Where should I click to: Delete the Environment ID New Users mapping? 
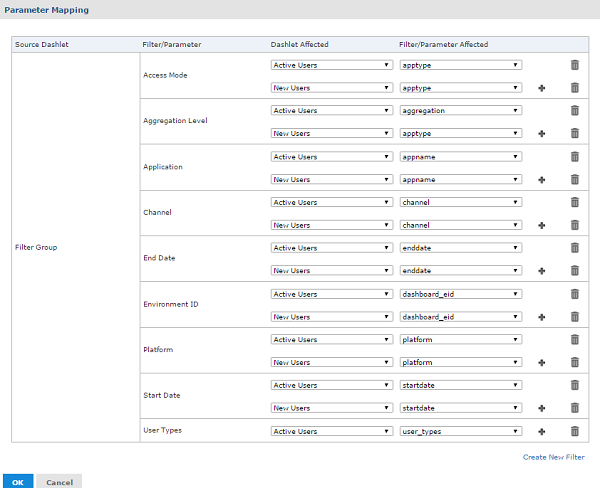(574, 317)
